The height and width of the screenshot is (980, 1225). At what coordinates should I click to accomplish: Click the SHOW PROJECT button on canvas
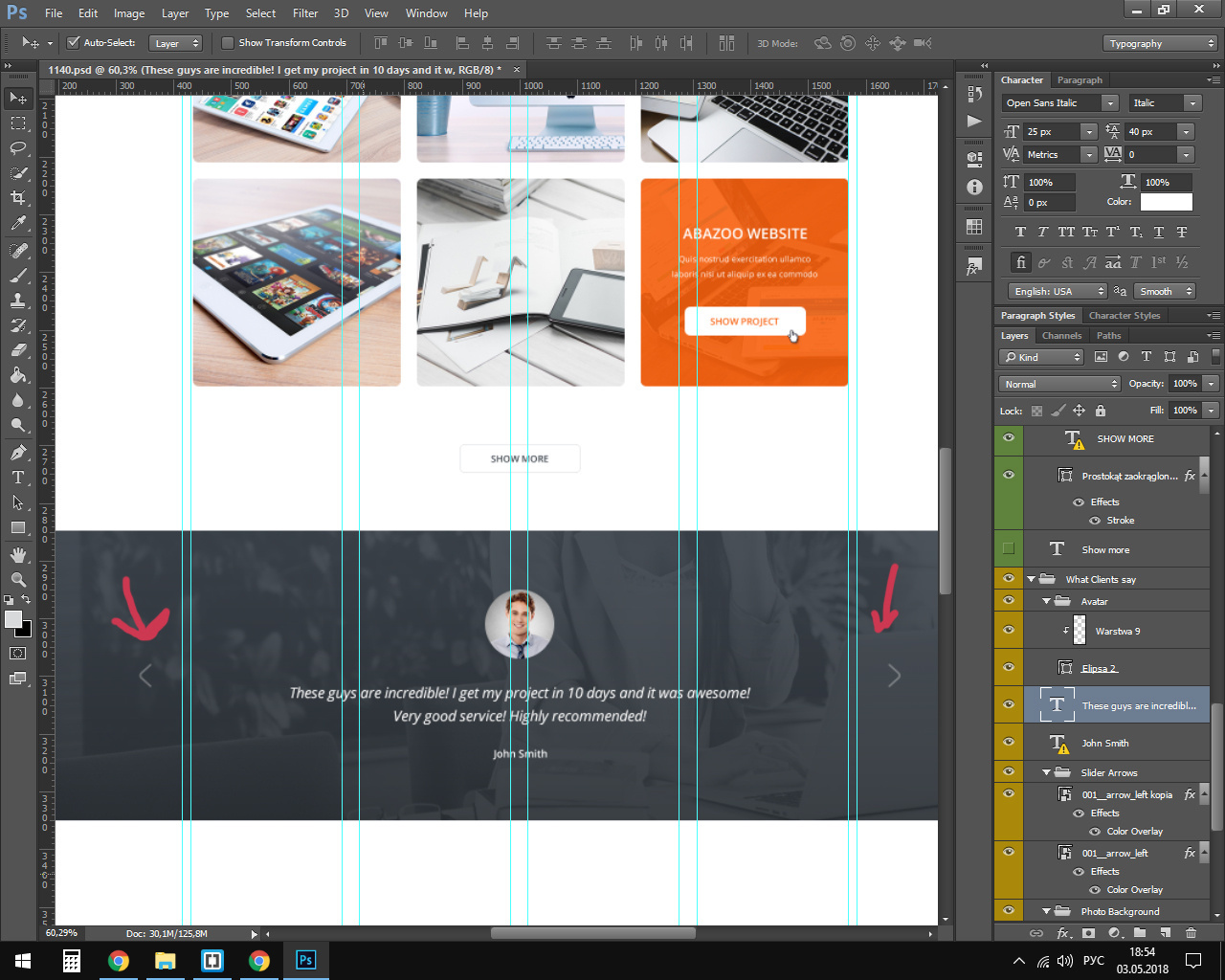pyautogui.click(x=745, y=322)
